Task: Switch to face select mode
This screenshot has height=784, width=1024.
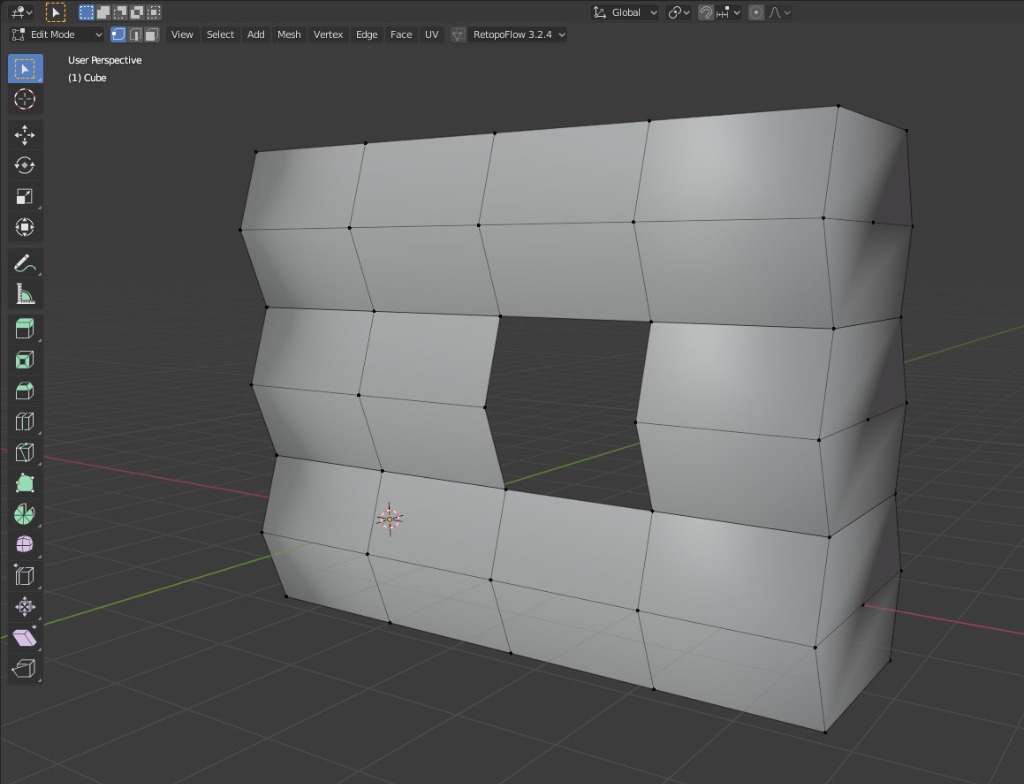Action: tap(151, 34)
